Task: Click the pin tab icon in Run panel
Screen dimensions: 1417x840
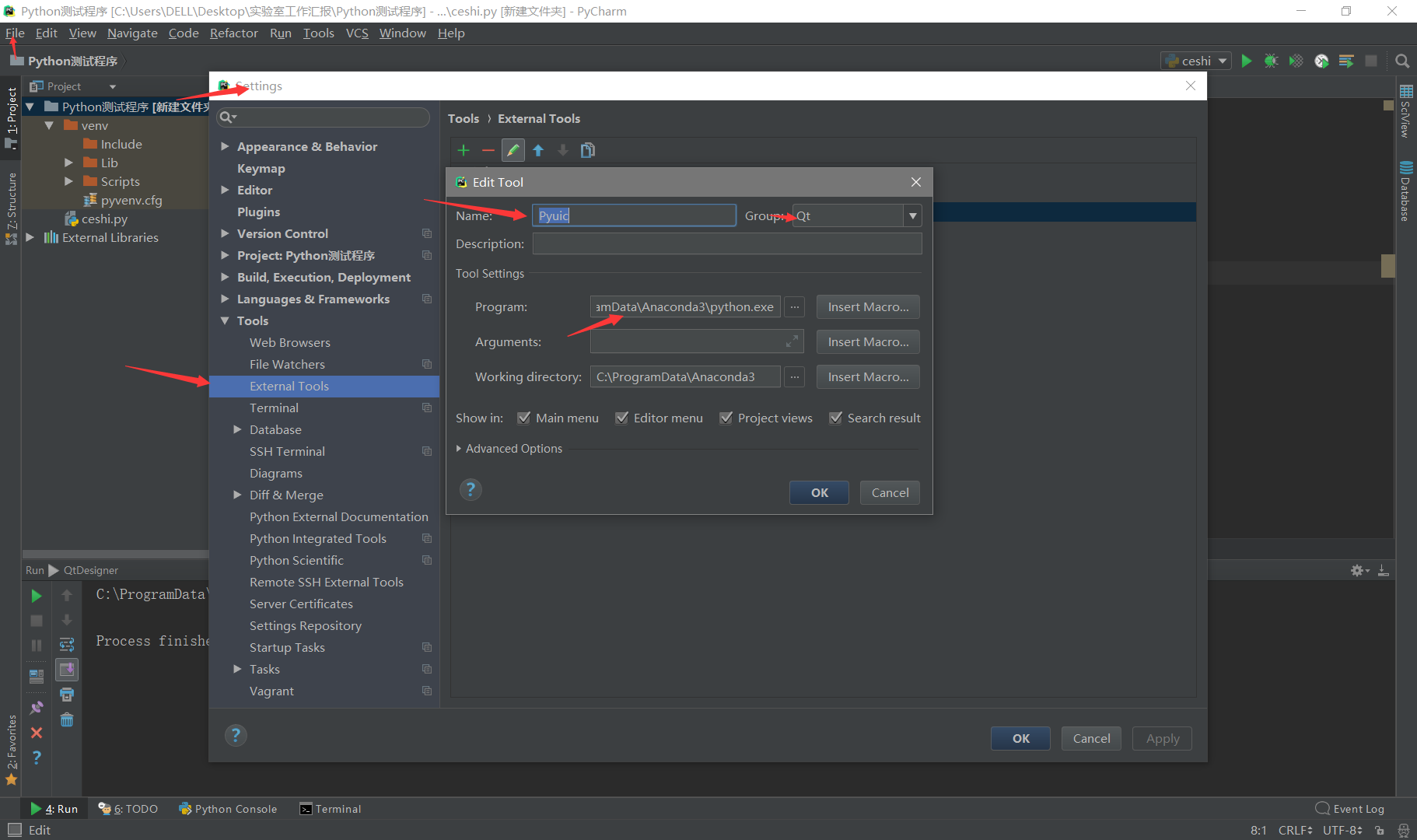Action: [37, 708]
